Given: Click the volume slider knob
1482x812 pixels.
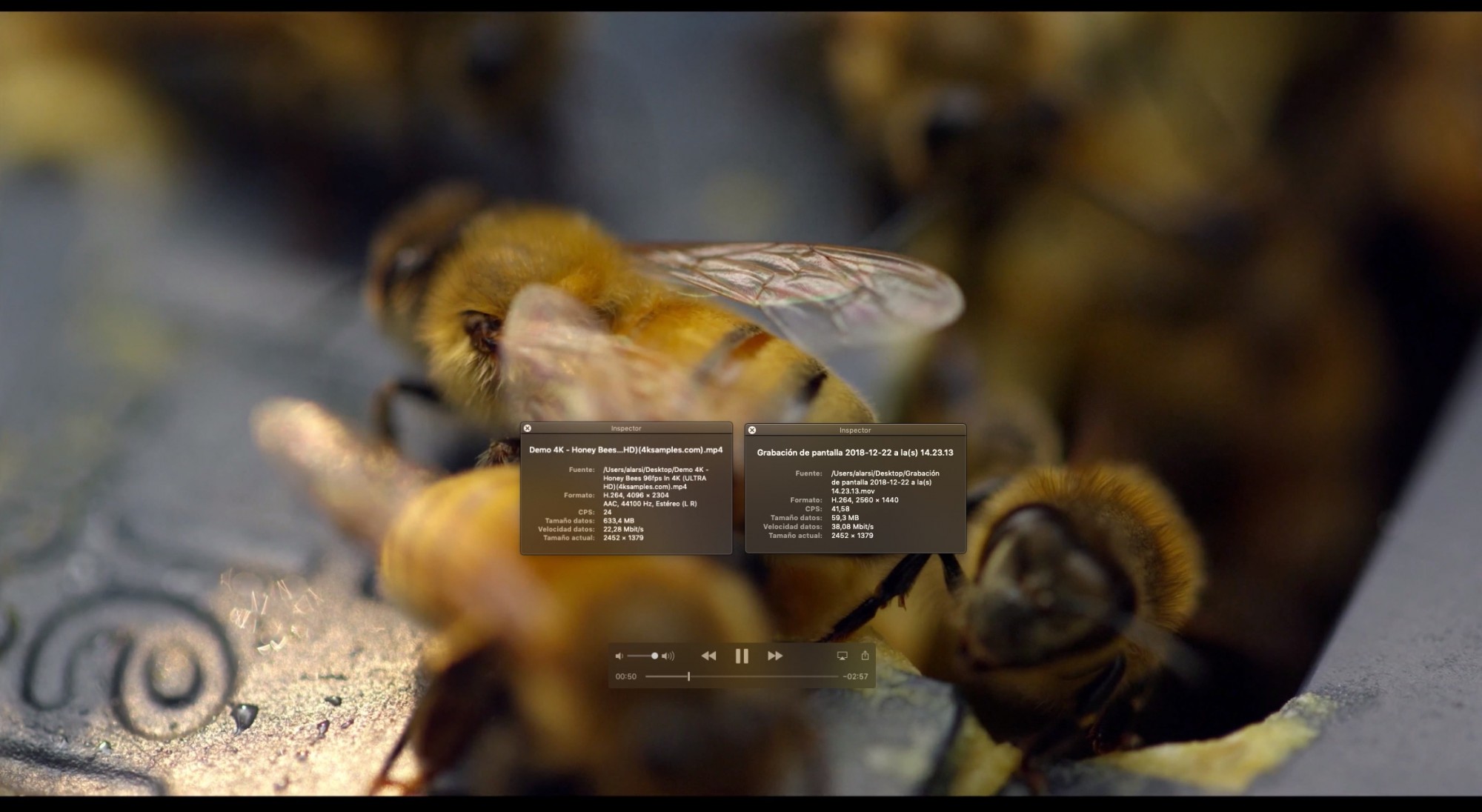Looking at the screenshot, I should pos(654,656).
